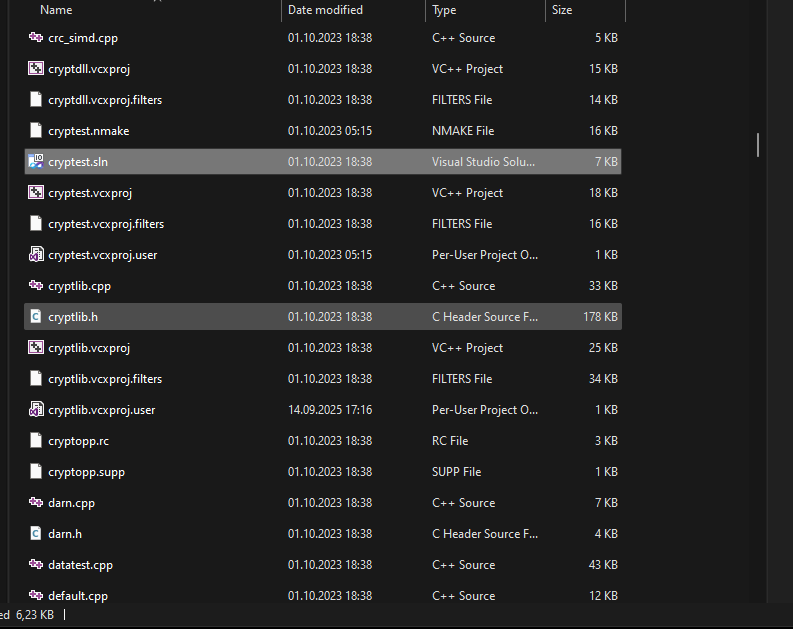Select the cryptlib.vcxproj.filters file name
The image size is (793, 629).
point(105,379)
